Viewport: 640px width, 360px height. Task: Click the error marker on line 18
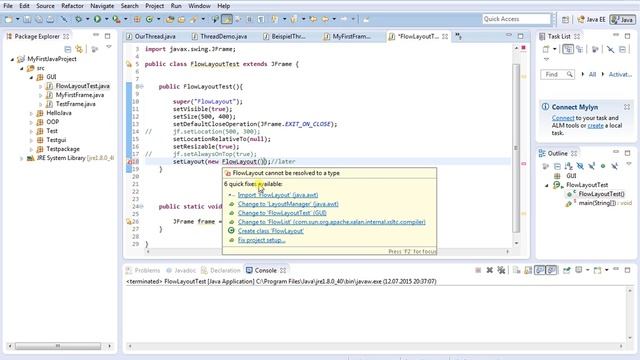(x=129, y=162)
